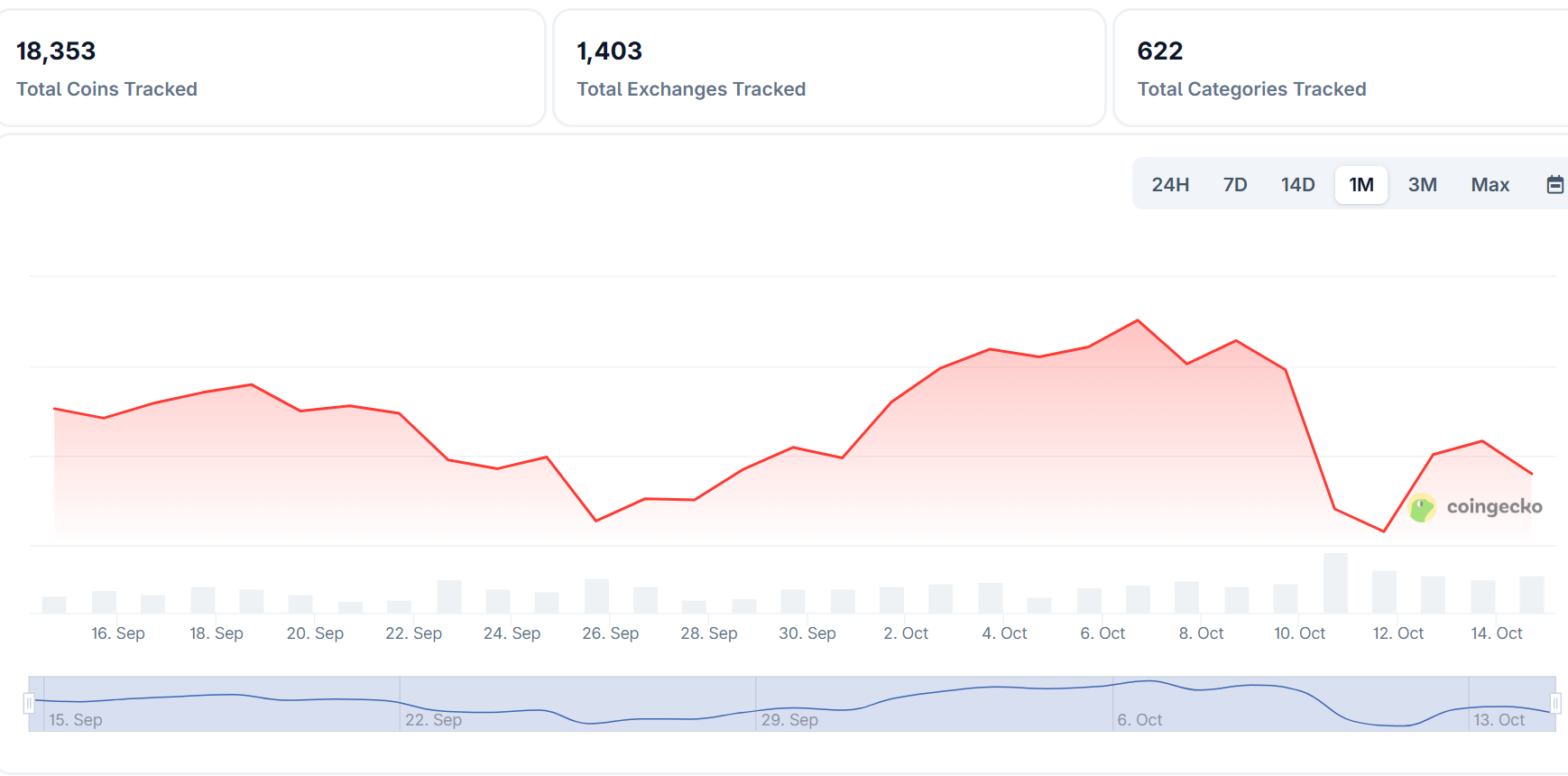
Task: Show the 3M chart range
Action: [x=1422, y=185]
